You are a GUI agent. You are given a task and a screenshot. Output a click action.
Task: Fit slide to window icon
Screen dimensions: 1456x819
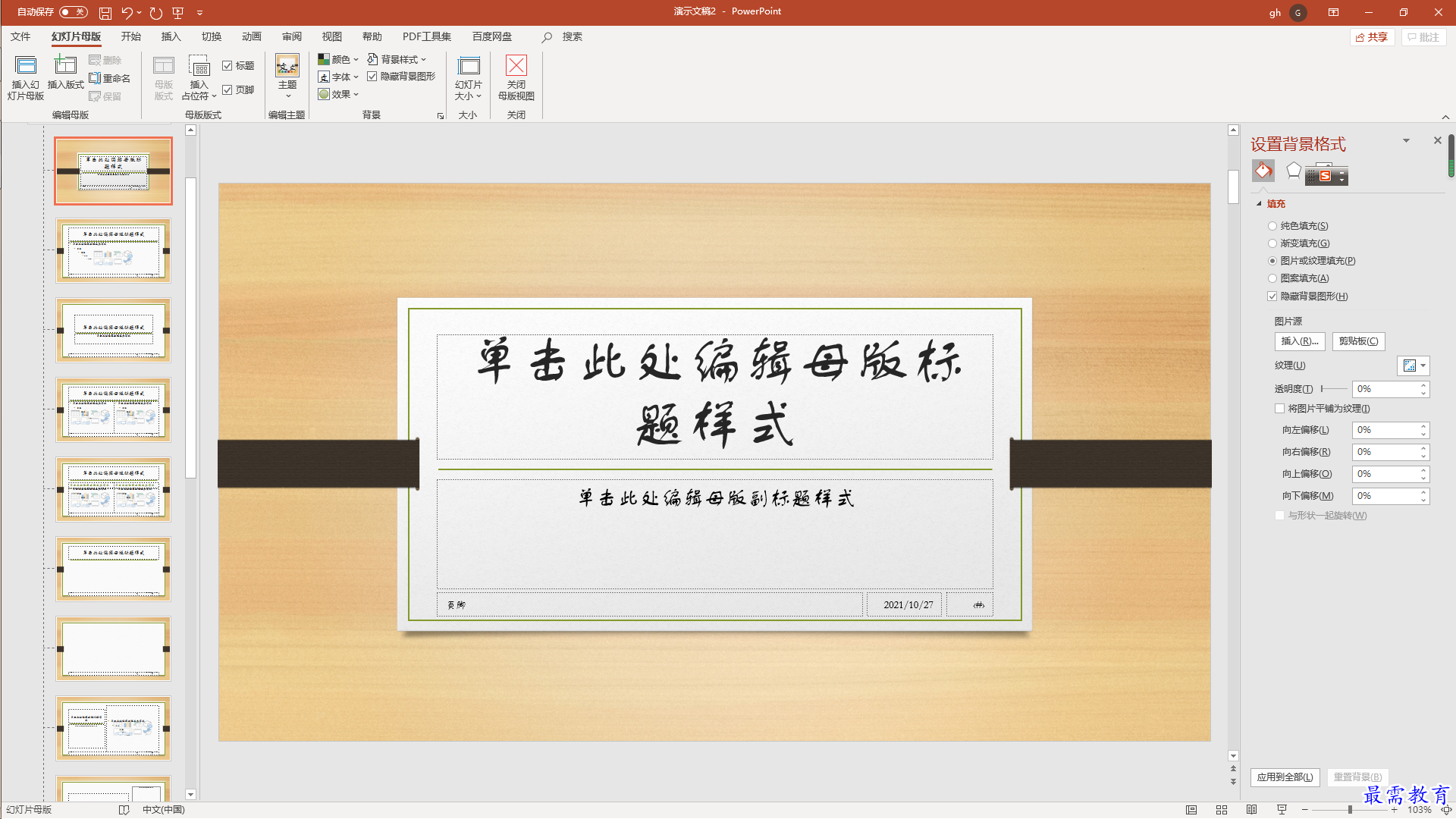[1446, 810]
